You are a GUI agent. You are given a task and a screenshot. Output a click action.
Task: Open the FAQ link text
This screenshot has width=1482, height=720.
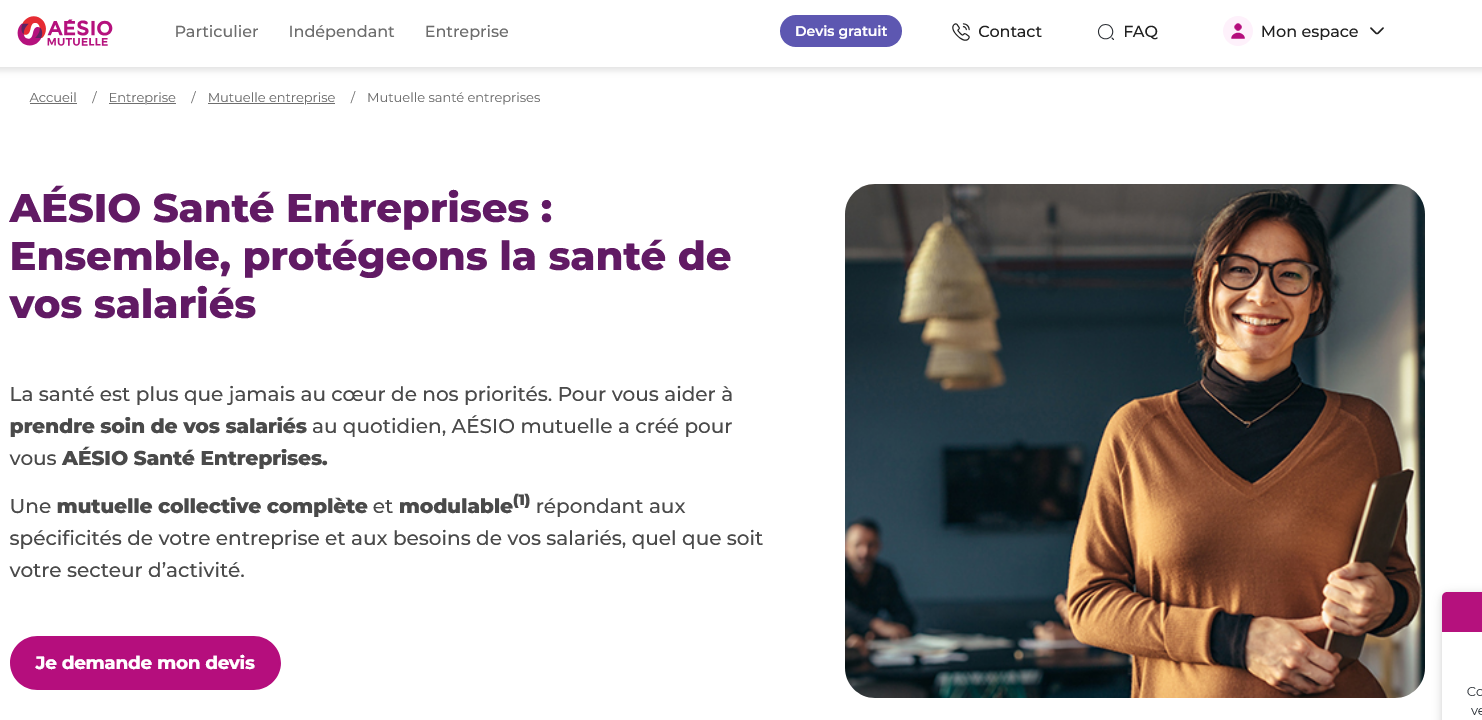click(x=1140, y=31)
